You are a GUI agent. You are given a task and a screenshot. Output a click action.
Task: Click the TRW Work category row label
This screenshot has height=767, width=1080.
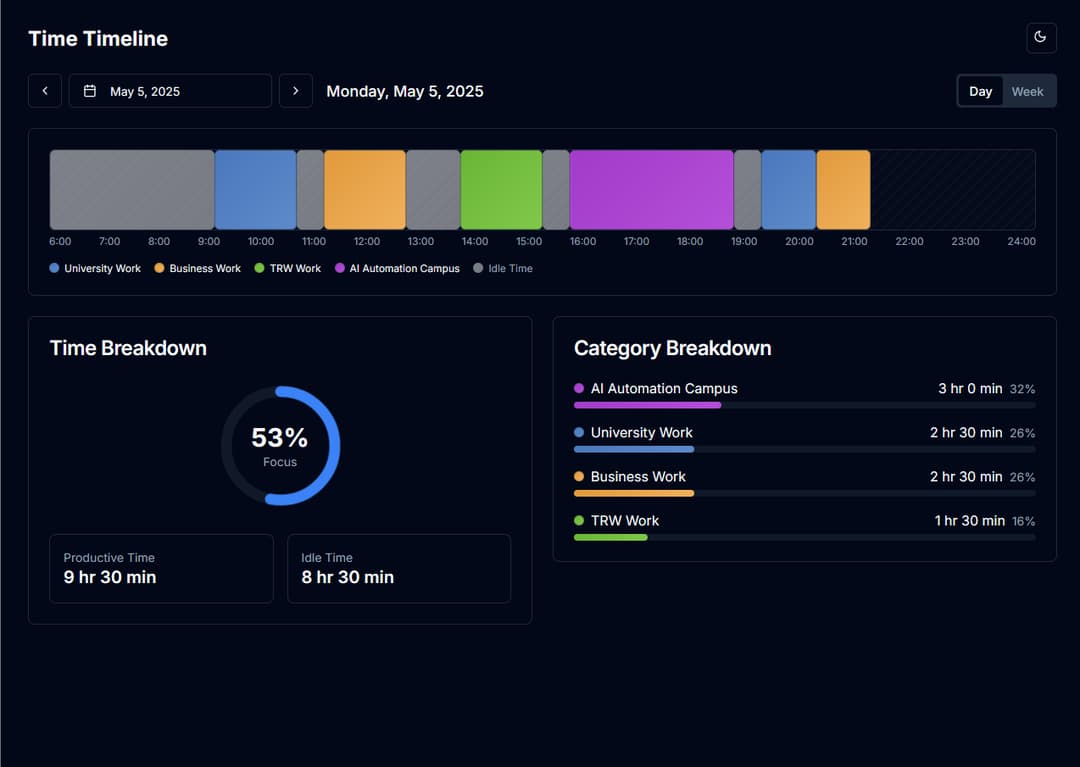point(625,521)
